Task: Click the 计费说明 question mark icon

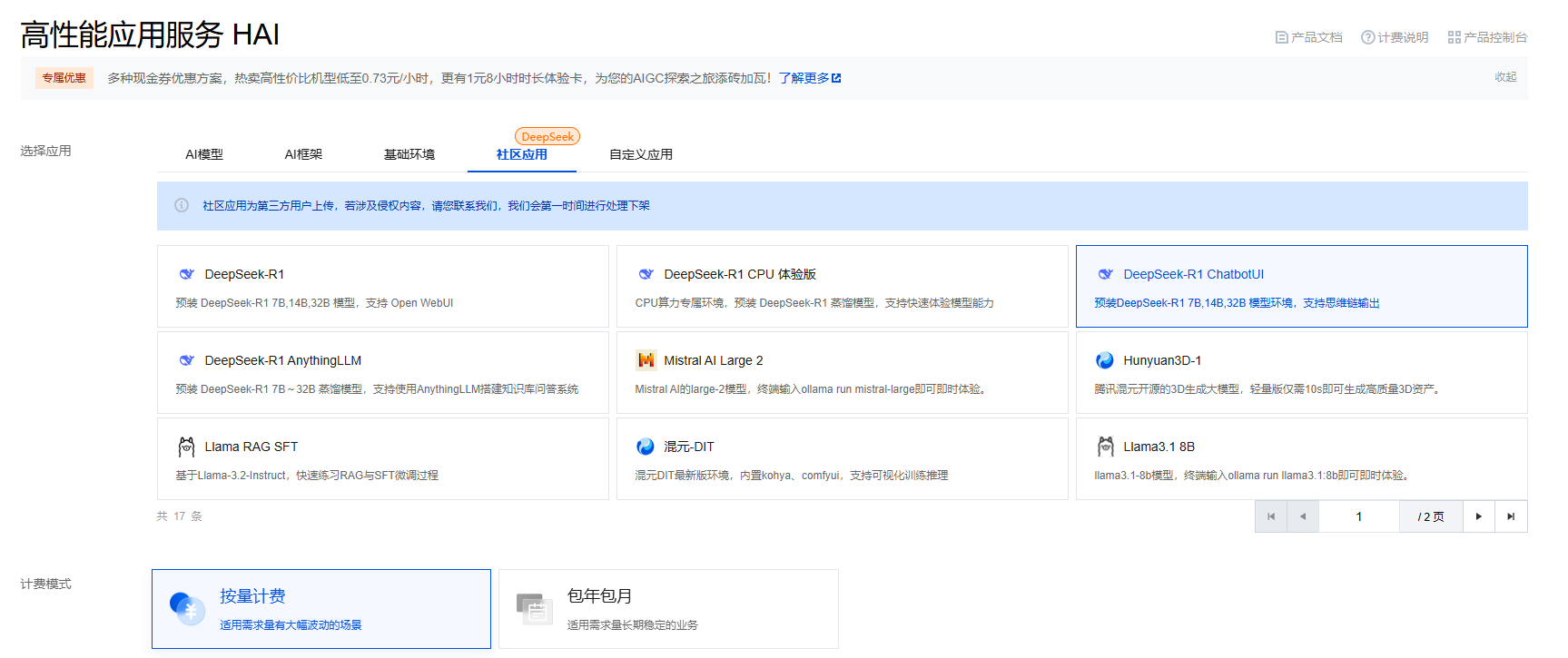Action: 1367,37
